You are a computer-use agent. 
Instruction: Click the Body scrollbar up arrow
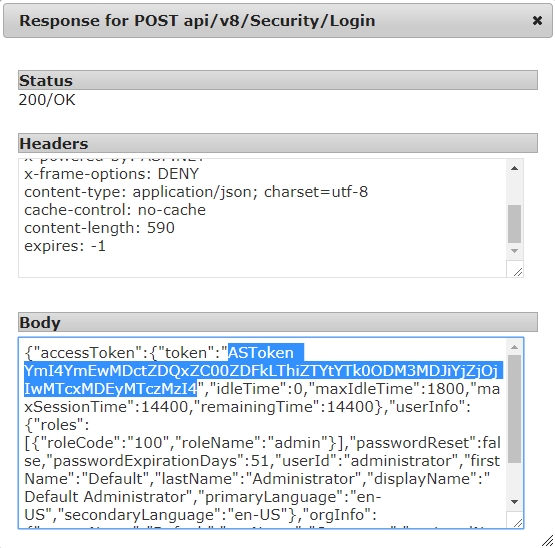click(515, 347)
